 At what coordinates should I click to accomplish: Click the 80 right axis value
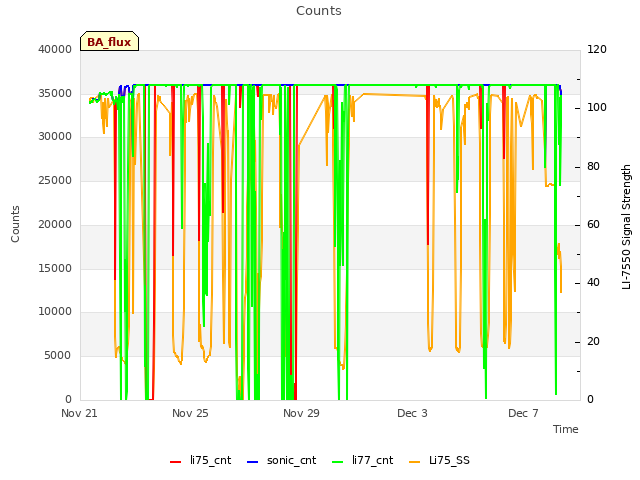pyautogui.click(x=593, y=167)
